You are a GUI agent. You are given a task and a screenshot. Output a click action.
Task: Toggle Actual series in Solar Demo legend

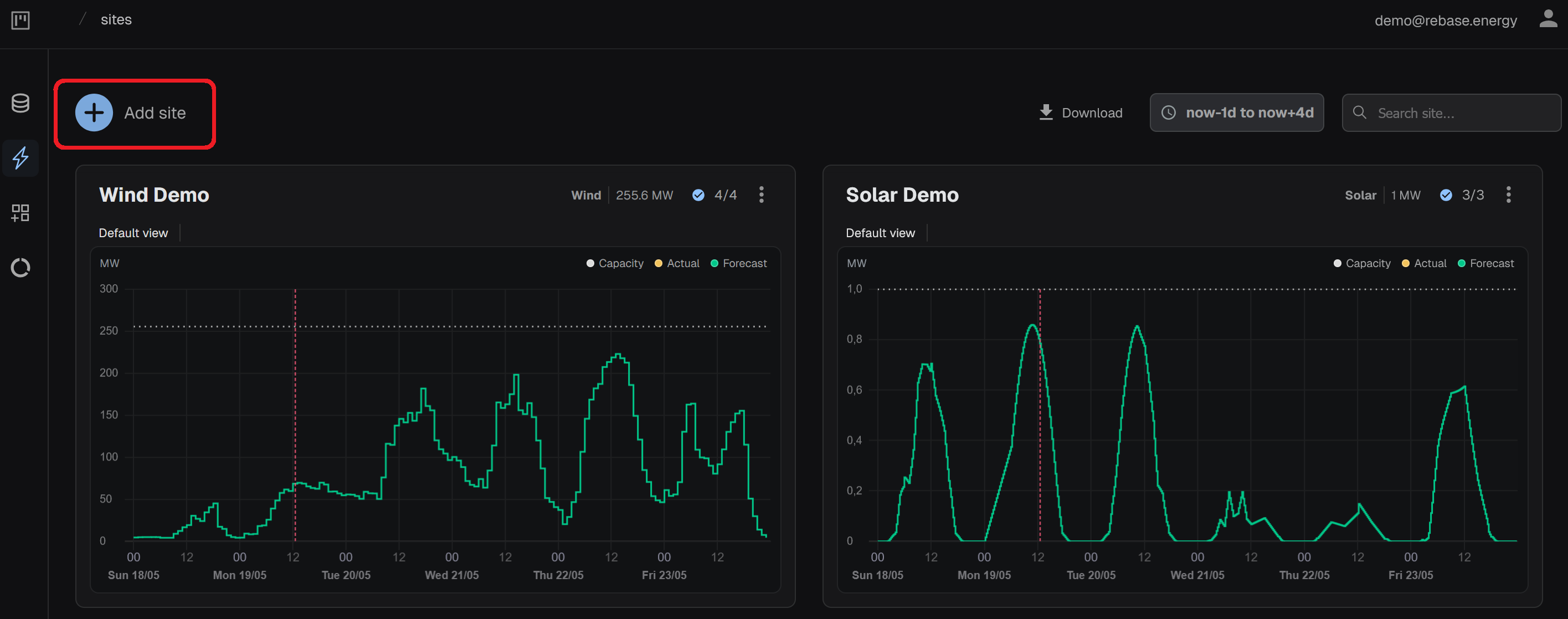[1424, 263]
